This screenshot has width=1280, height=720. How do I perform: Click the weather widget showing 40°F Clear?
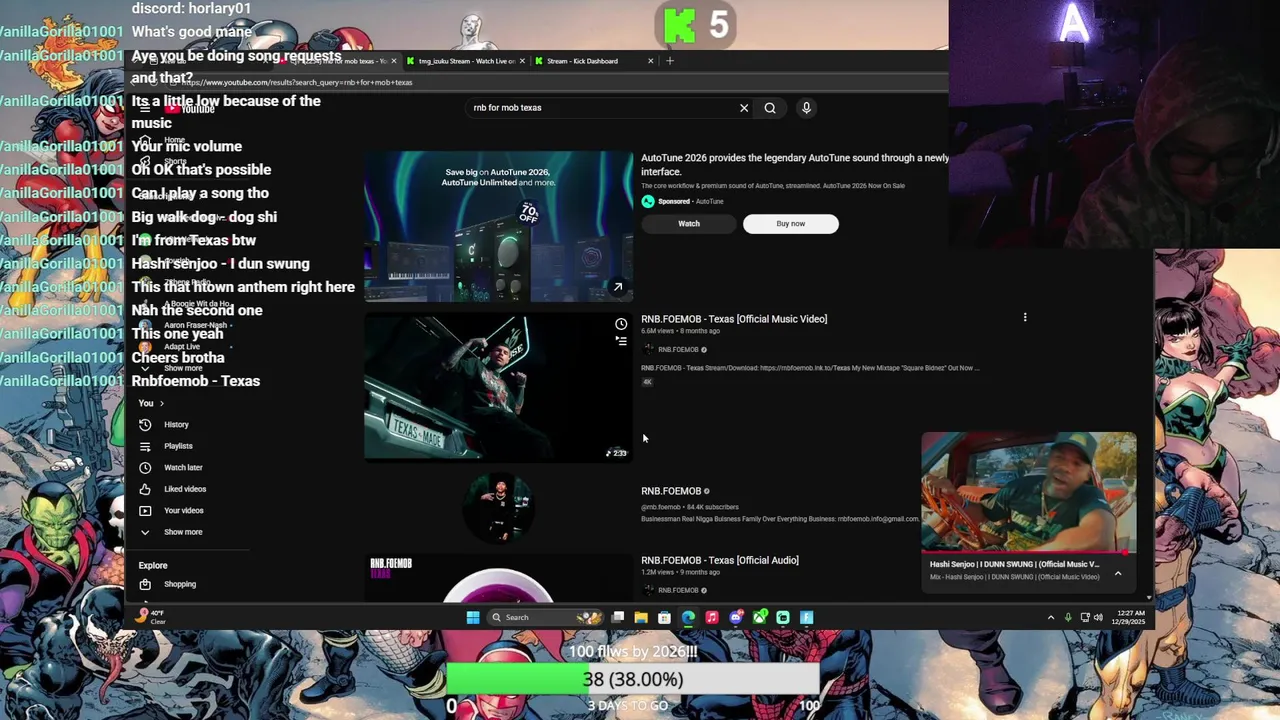click(152, 617)
